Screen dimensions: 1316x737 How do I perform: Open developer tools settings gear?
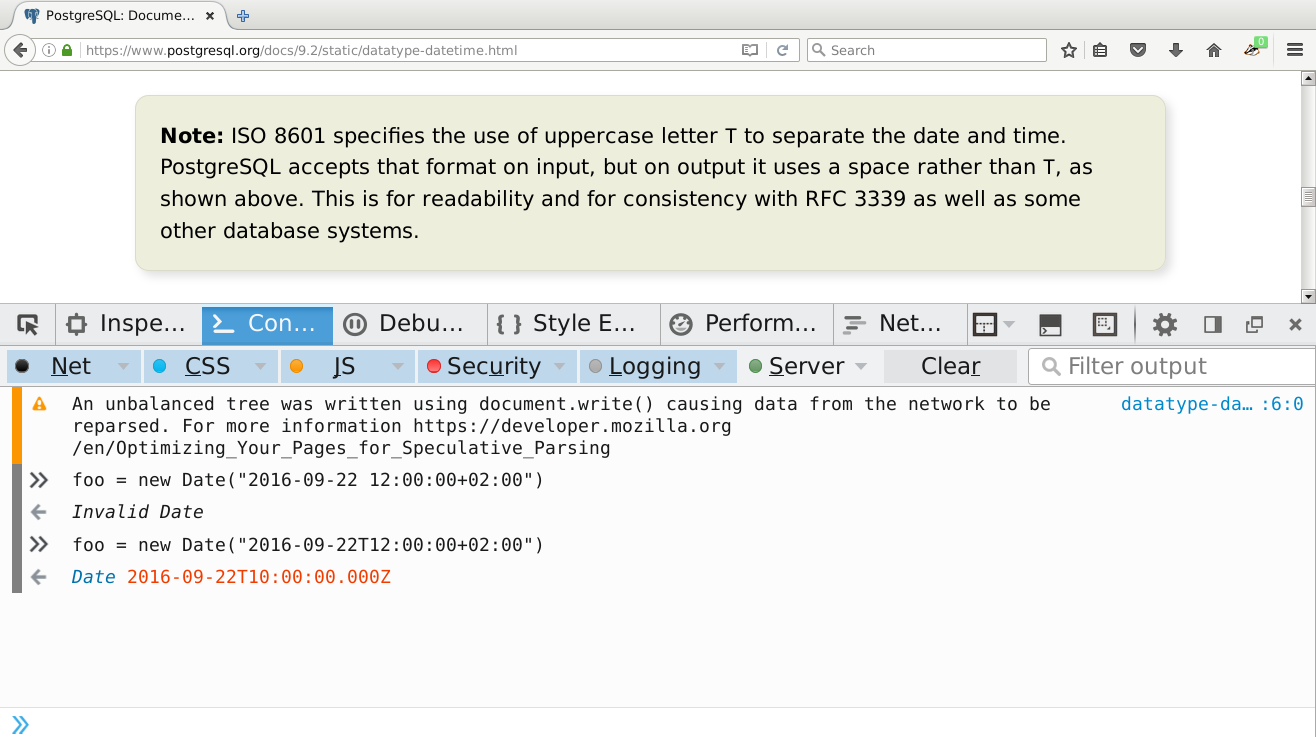(1165, 324)
